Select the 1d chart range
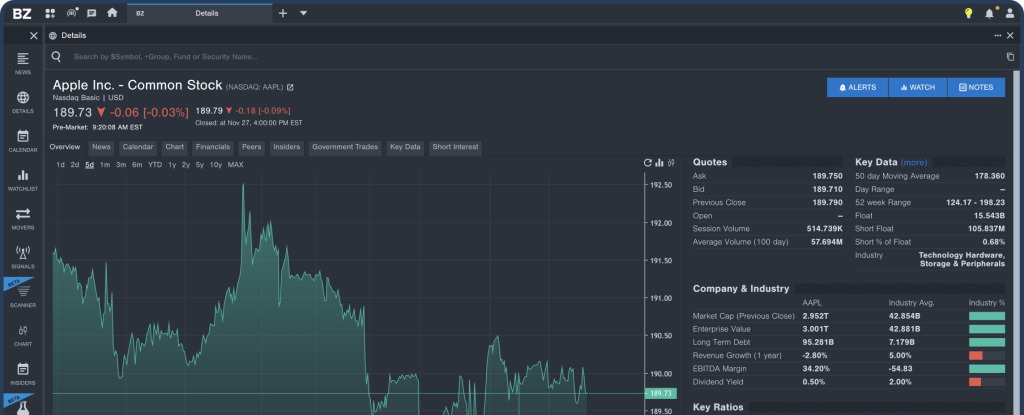 coord(60,165)
